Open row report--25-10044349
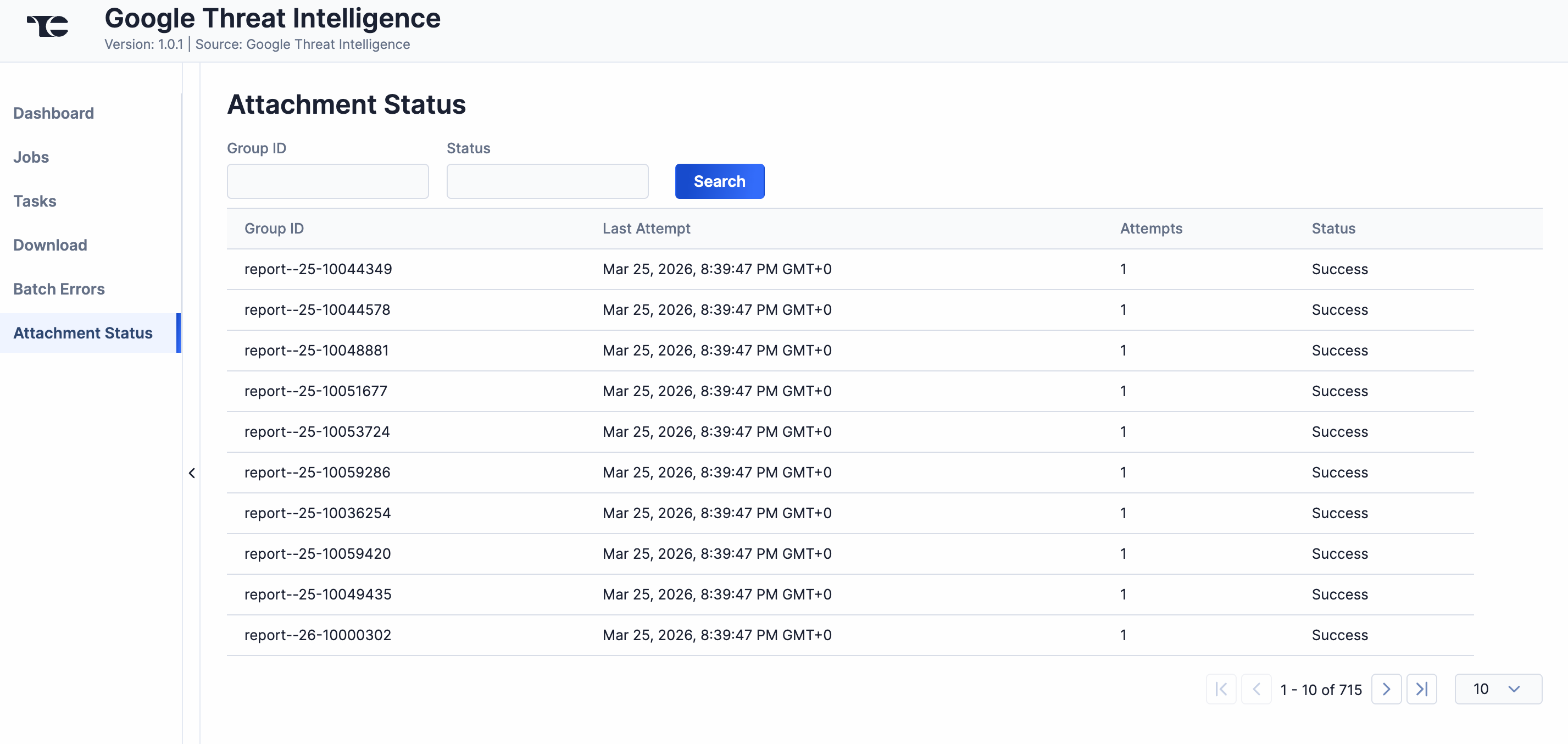Screen dimensions: 1568x744 [x=318, y=269]
